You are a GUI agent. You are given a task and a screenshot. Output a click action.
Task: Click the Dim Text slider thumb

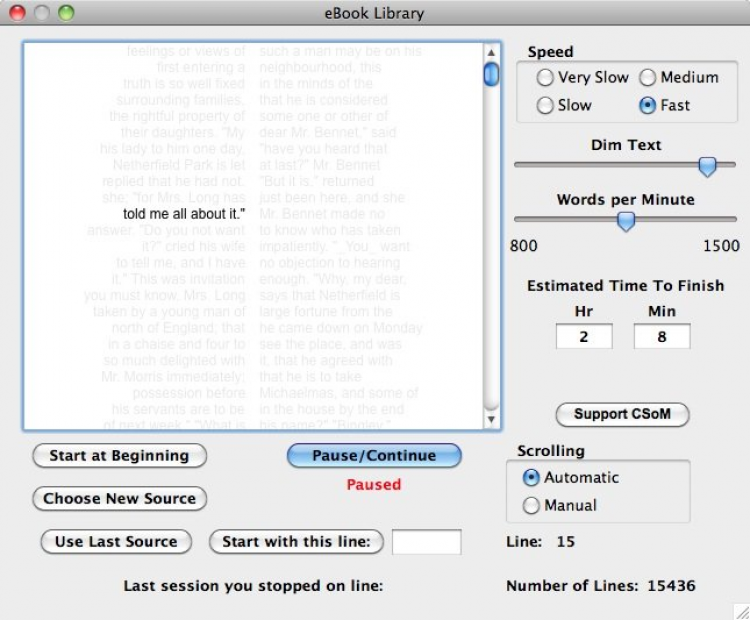point(707,166)
